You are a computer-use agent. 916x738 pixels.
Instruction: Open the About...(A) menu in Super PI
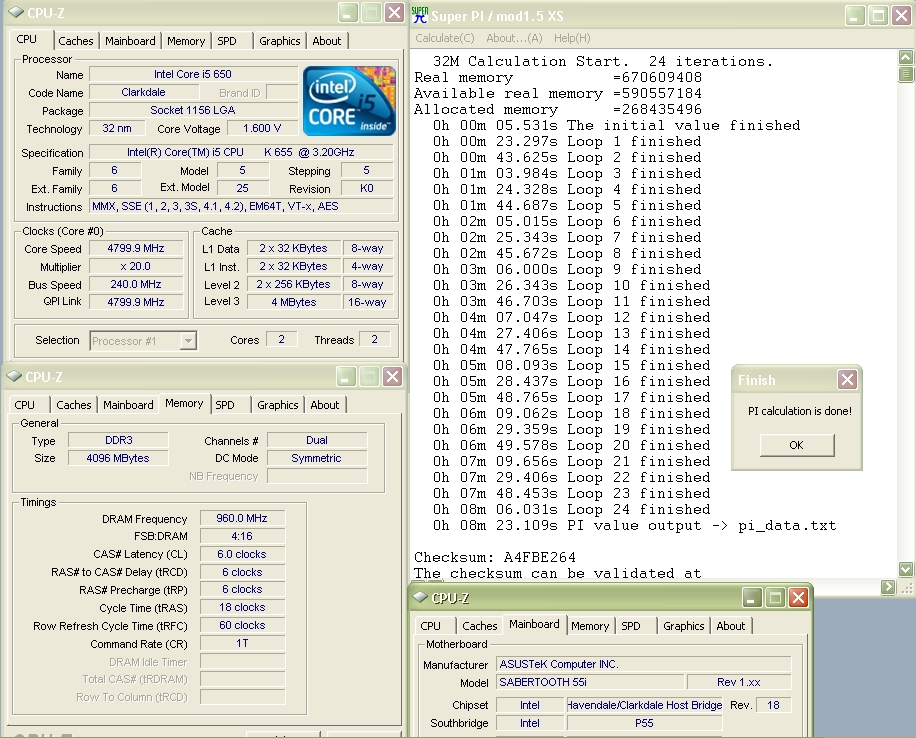514,38
